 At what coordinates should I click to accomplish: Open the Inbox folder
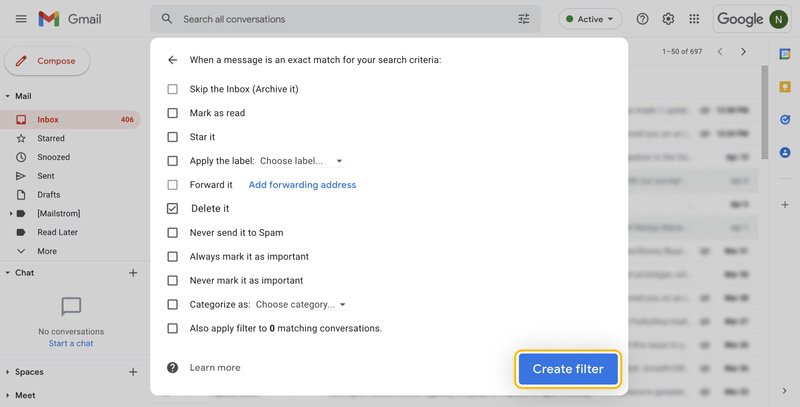pyautogui.click(x=70, y=119)
